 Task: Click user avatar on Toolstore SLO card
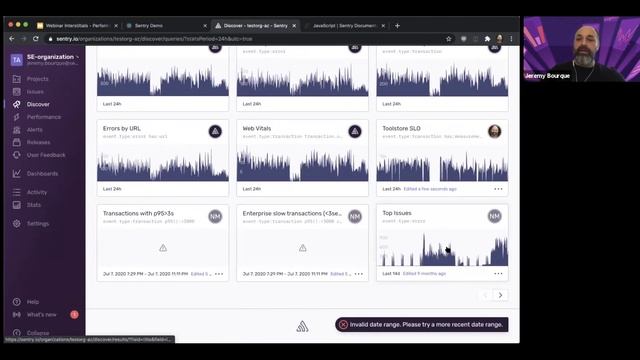click(x=494, y=131)
